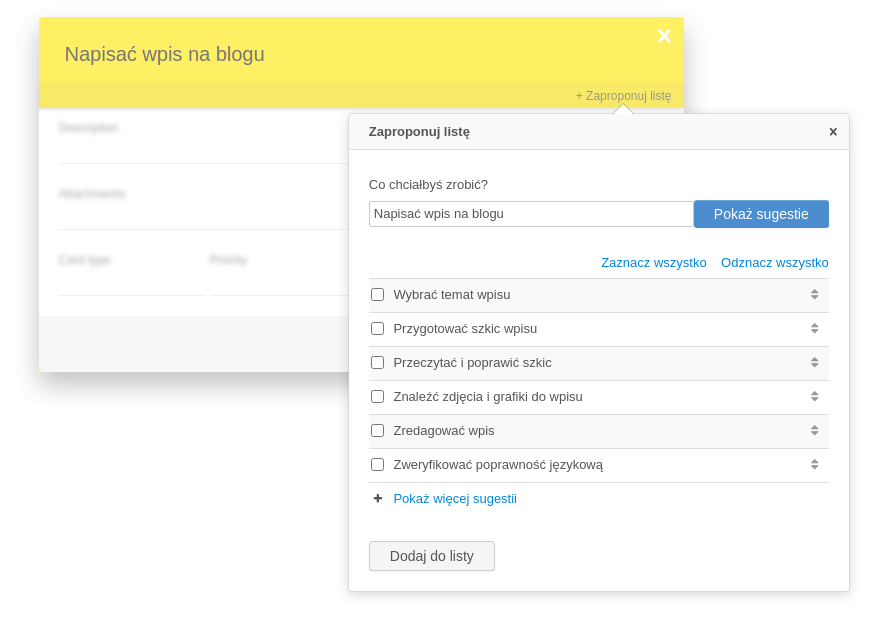Check the "Przeczytać i poprawić szkic" checkbox
The height and width of the screenshot is (618, 879).
tap(377, 362)
